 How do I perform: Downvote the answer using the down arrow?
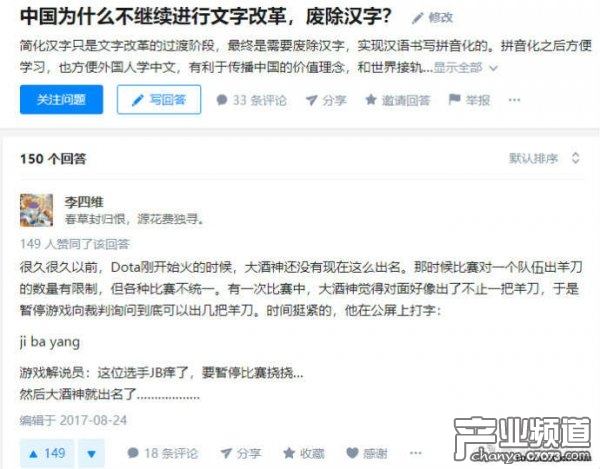[x=91, y=454]
